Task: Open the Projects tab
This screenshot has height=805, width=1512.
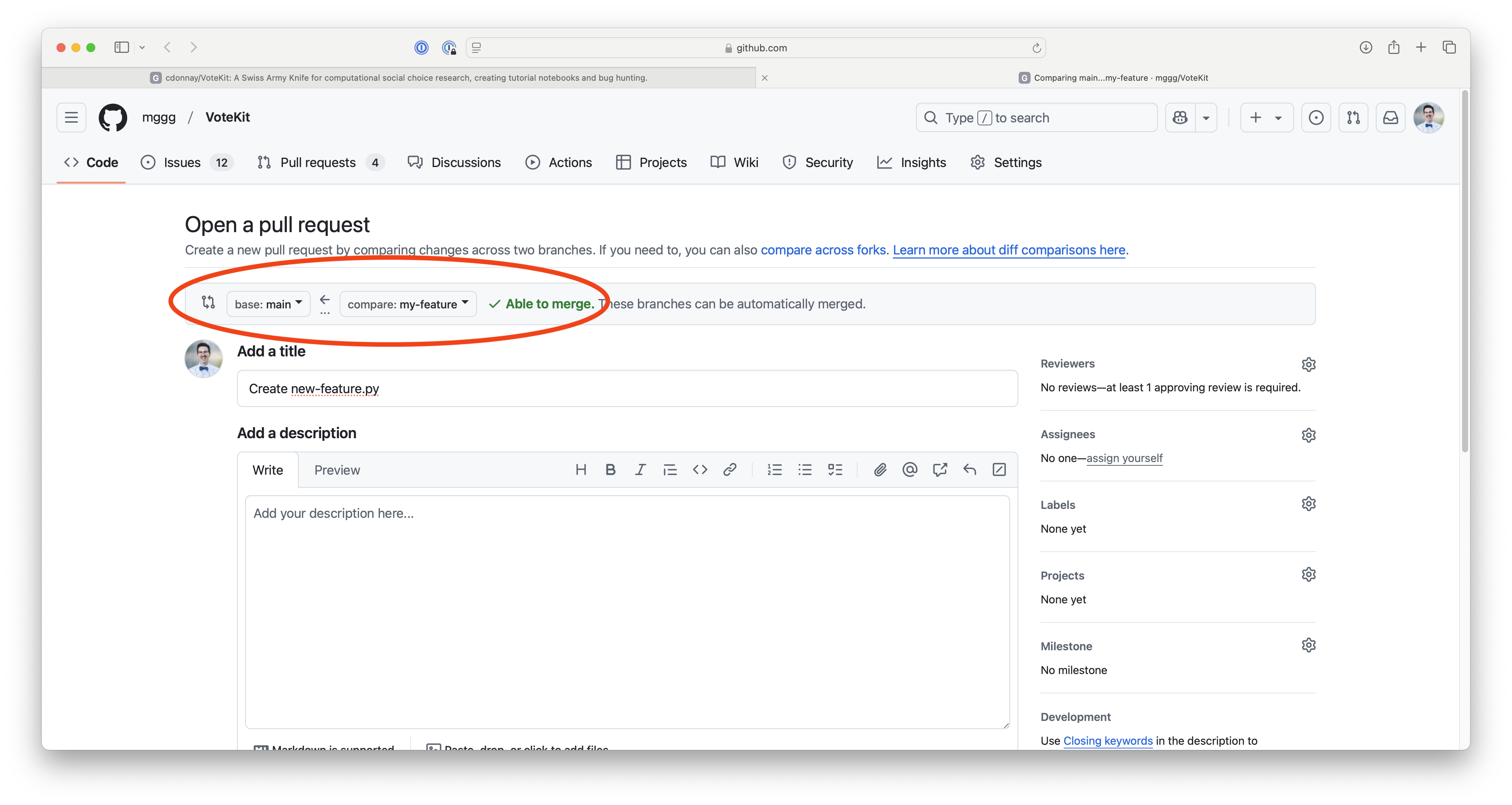Action: click(651, 163)
